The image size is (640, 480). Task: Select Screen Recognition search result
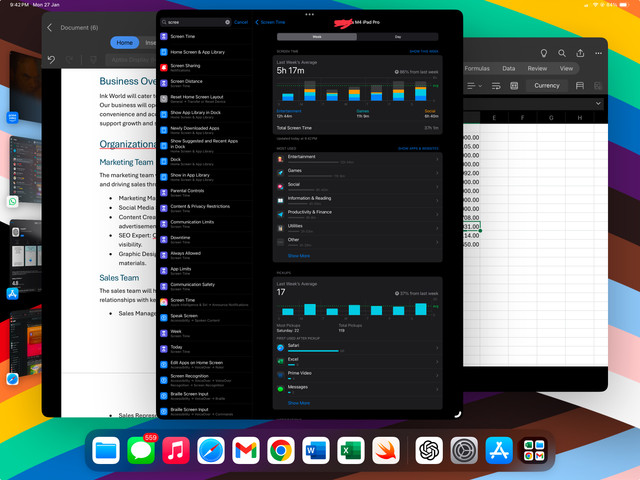click(205, 380)
